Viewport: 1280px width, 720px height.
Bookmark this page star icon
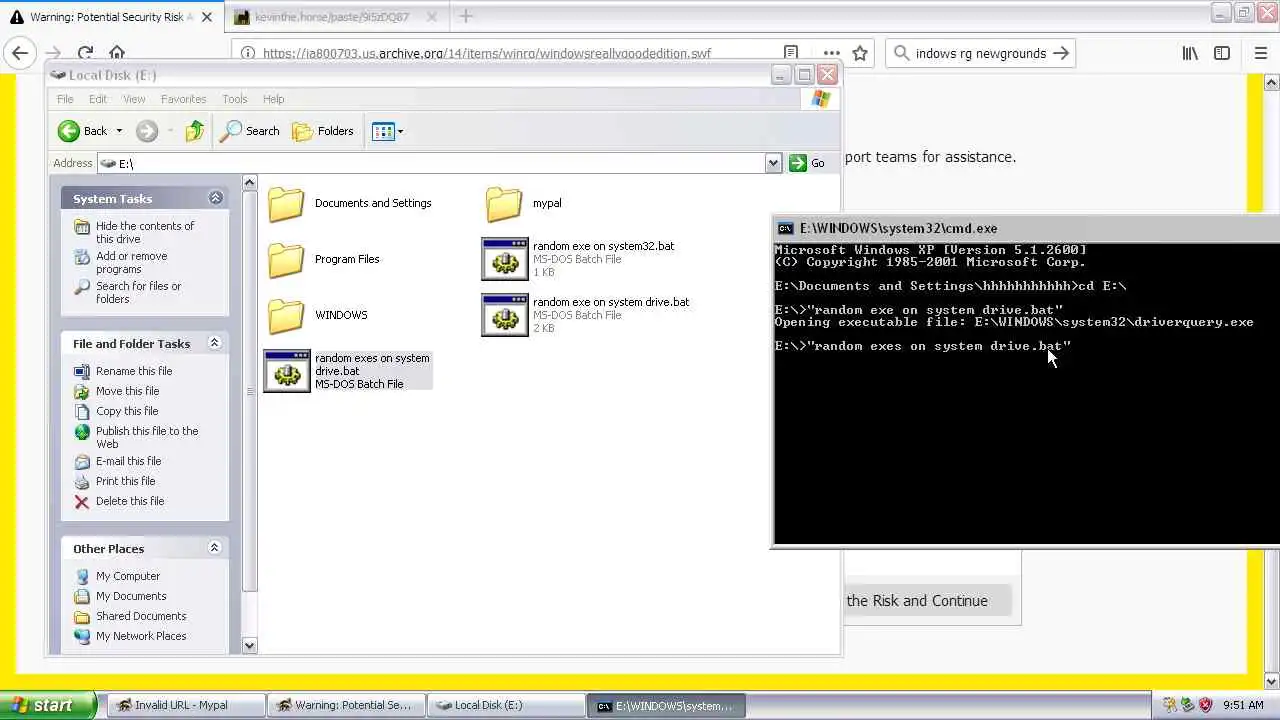tap(860, 53)
